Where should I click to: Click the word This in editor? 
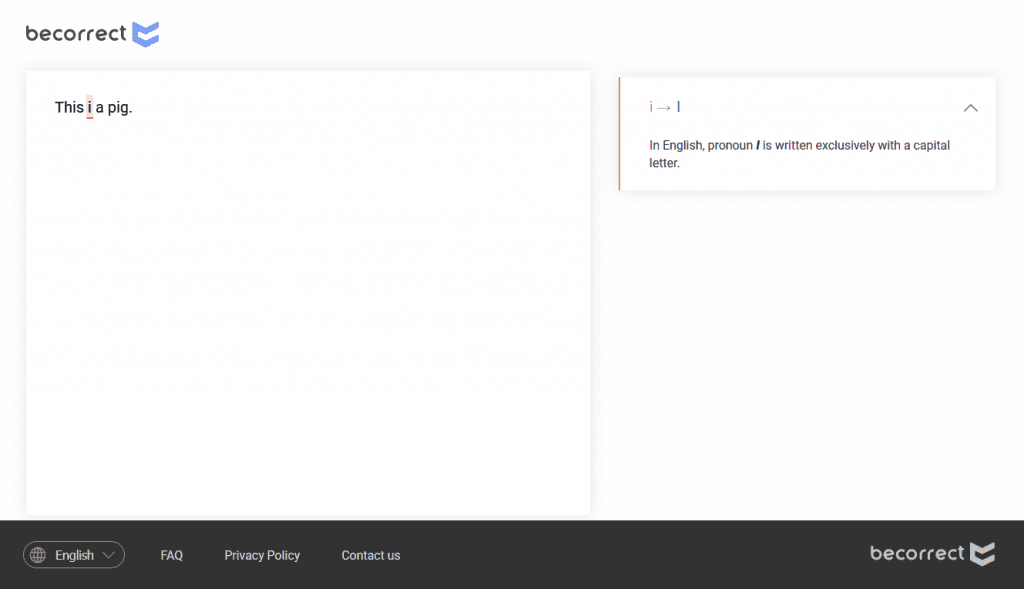click(69, 108)
